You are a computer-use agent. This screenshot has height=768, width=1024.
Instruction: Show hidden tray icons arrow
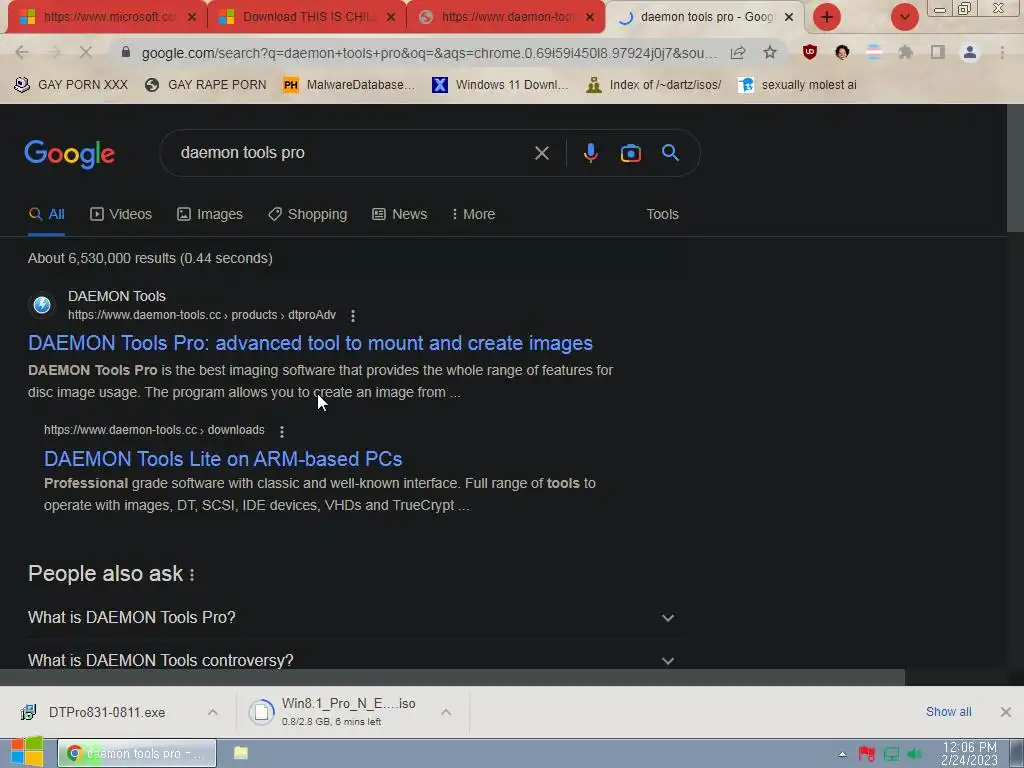(842, 754)
